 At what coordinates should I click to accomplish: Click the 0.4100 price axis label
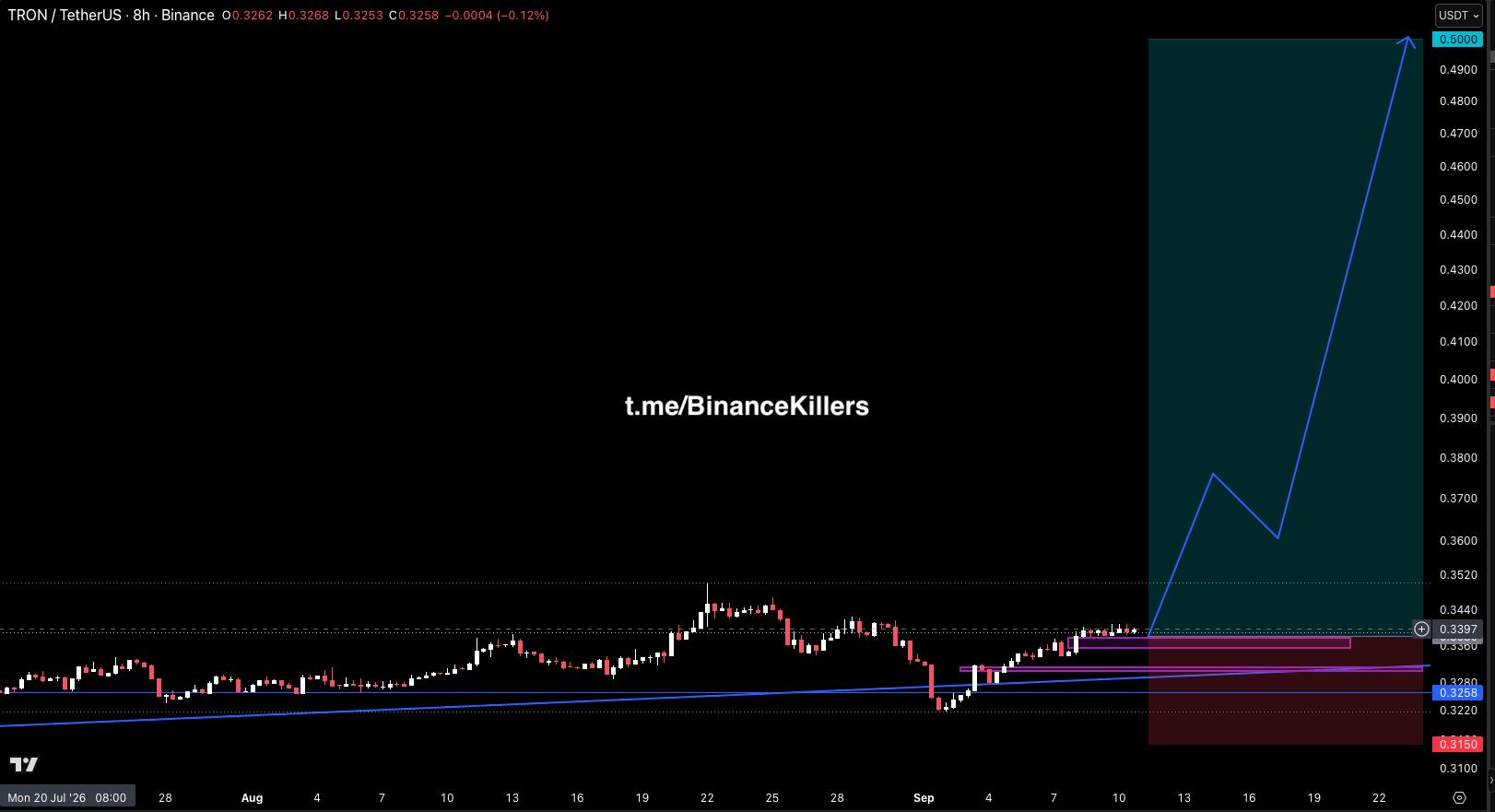(1457, 342)
